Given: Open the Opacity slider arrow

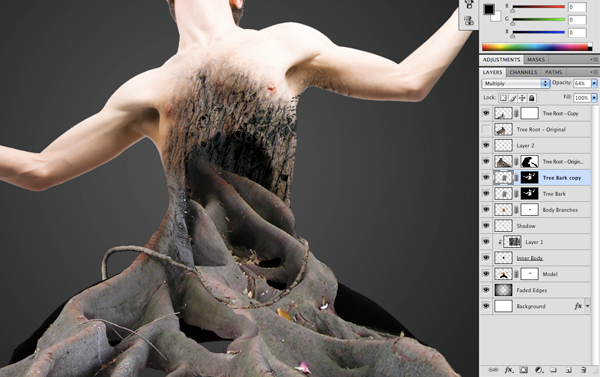Looking at the screenshot, I should [x=594, y=83].
